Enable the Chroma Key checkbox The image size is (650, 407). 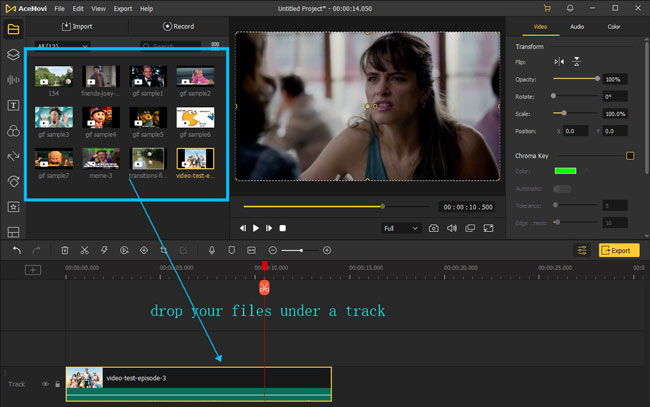click(630, 156)
